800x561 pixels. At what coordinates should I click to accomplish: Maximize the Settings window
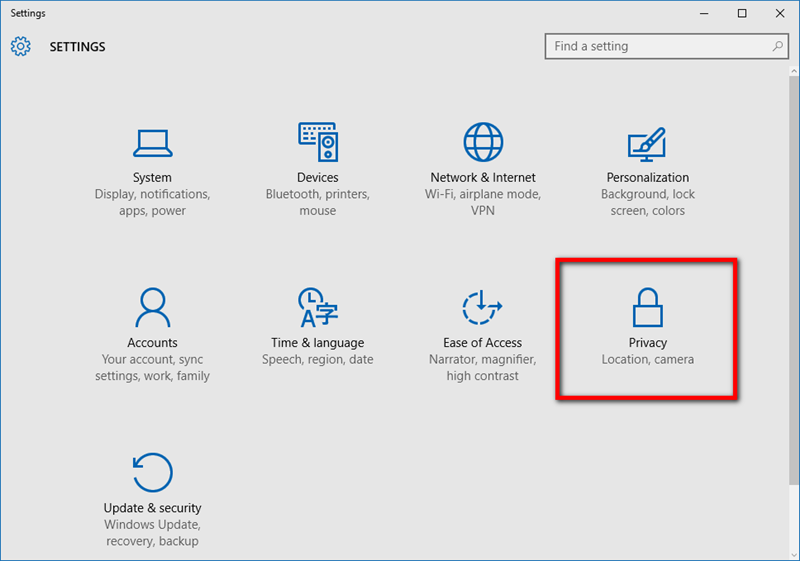pyautogui.click(x=742, y=13)
